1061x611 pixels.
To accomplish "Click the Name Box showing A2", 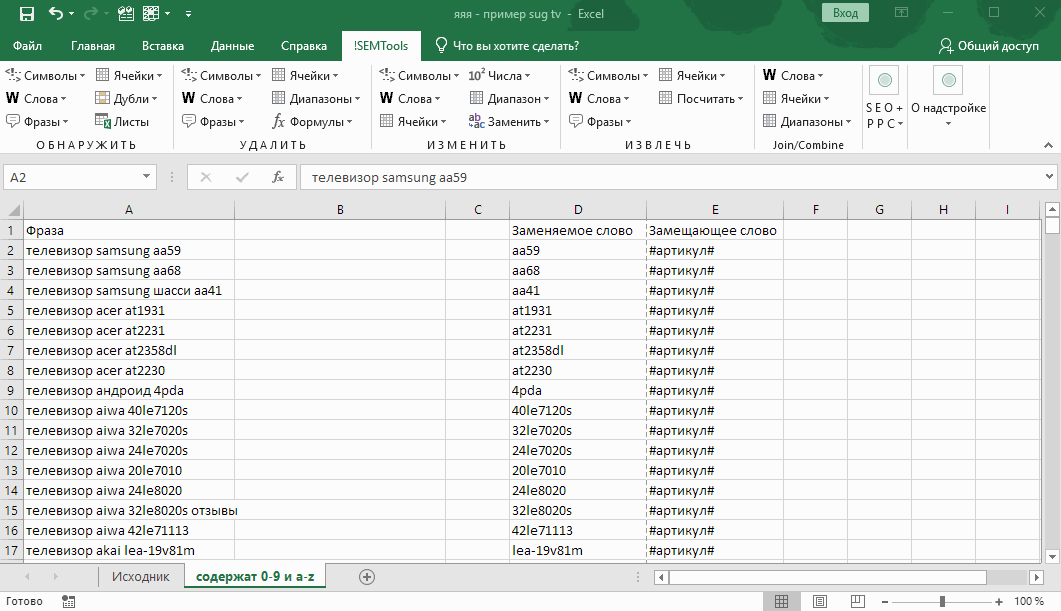I will tap(80, 177).
